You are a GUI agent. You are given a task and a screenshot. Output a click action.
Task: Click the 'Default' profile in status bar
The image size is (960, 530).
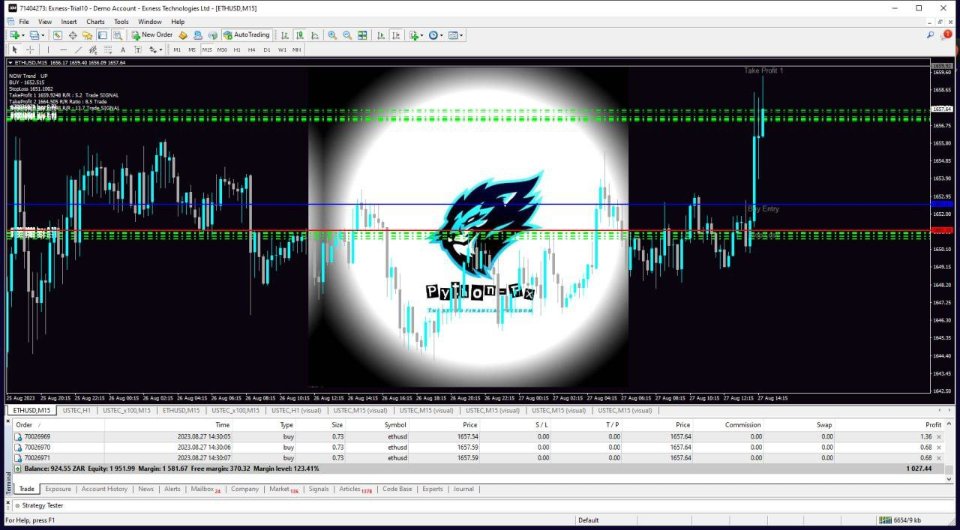588,521
